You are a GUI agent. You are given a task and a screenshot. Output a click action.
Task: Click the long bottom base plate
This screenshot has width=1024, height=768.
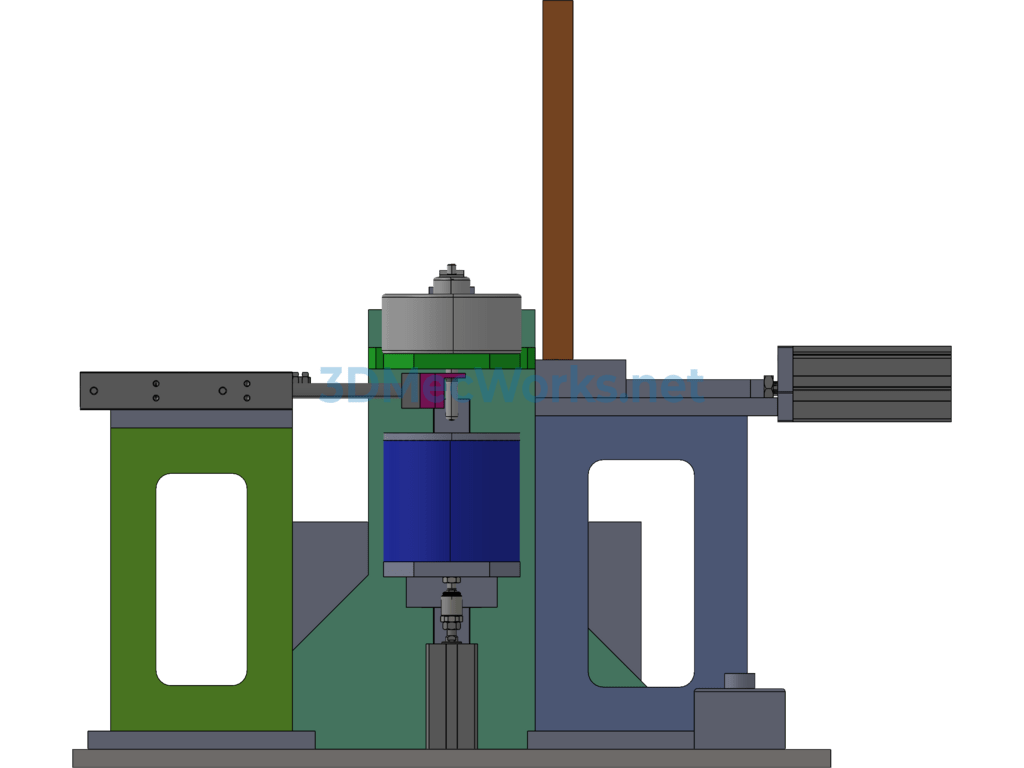451,758
